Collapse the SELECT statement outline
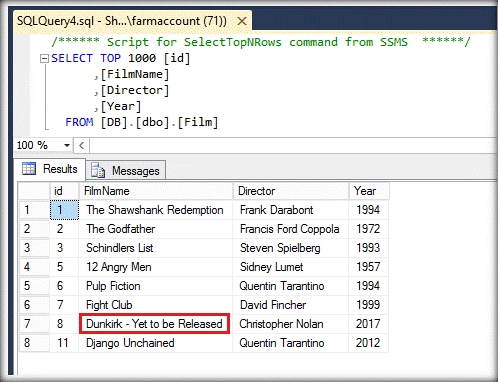 (44, 59)
